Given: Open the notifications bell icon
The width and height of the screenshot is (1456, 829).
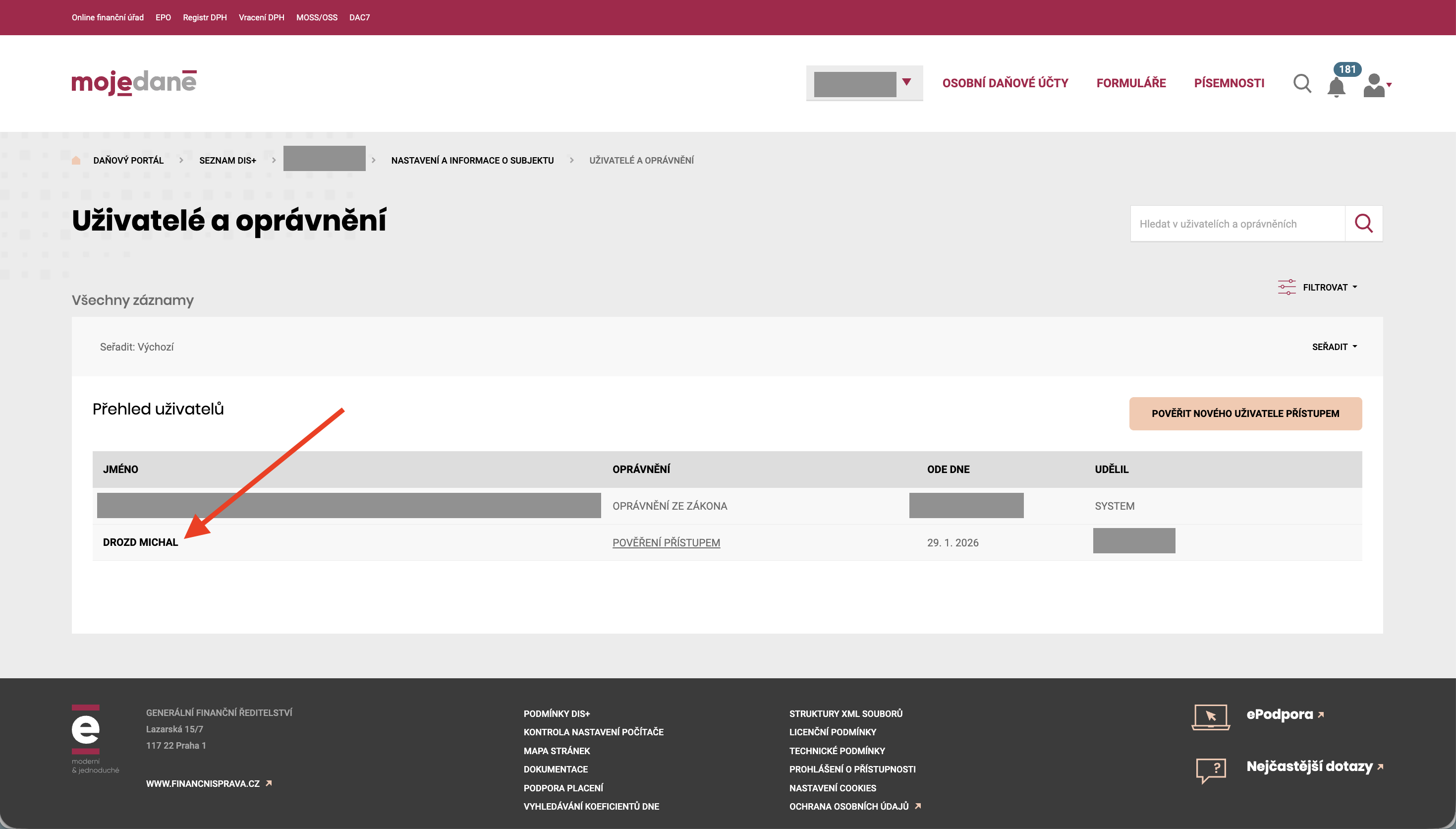Looking at the screenshot, I should [1336, 87].
